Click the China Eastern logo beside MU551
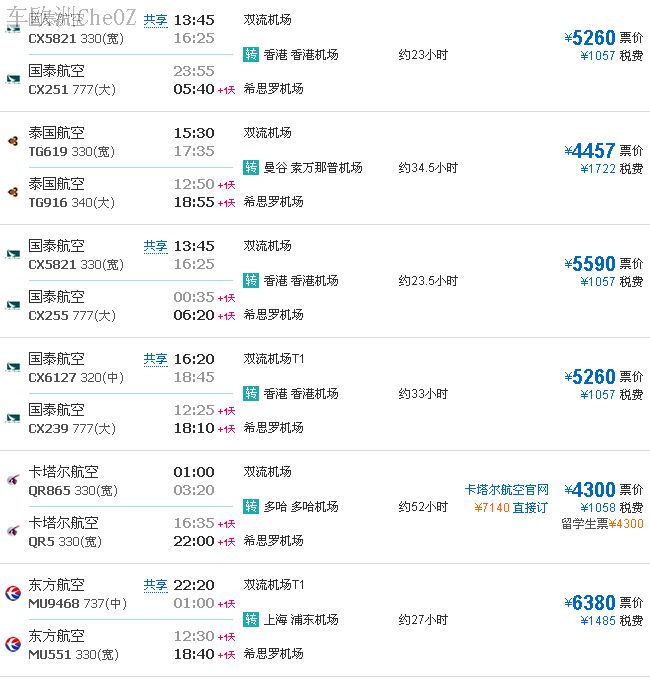The width and height of the screenshot is (650, 679). point(13,644)
